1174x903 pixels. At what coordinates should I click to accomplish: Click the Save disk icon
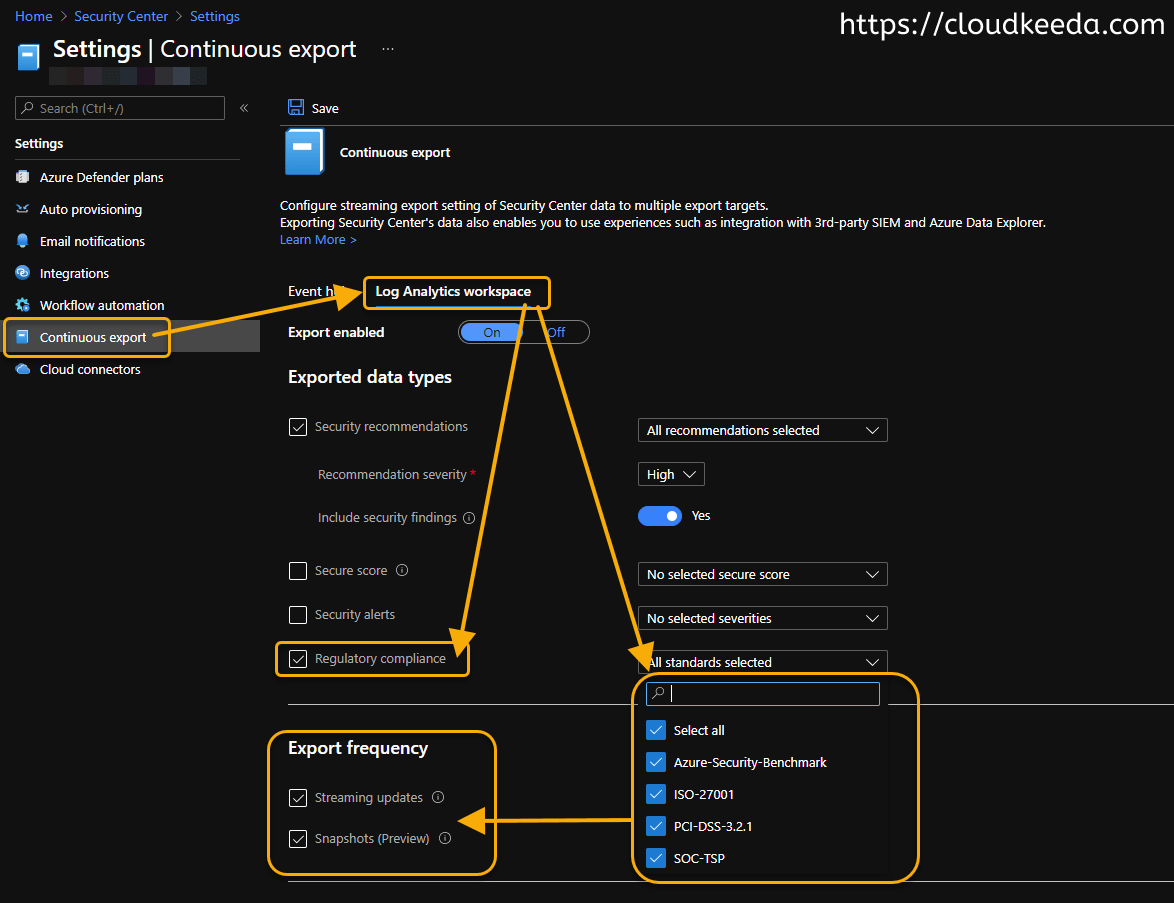[296, 107]
